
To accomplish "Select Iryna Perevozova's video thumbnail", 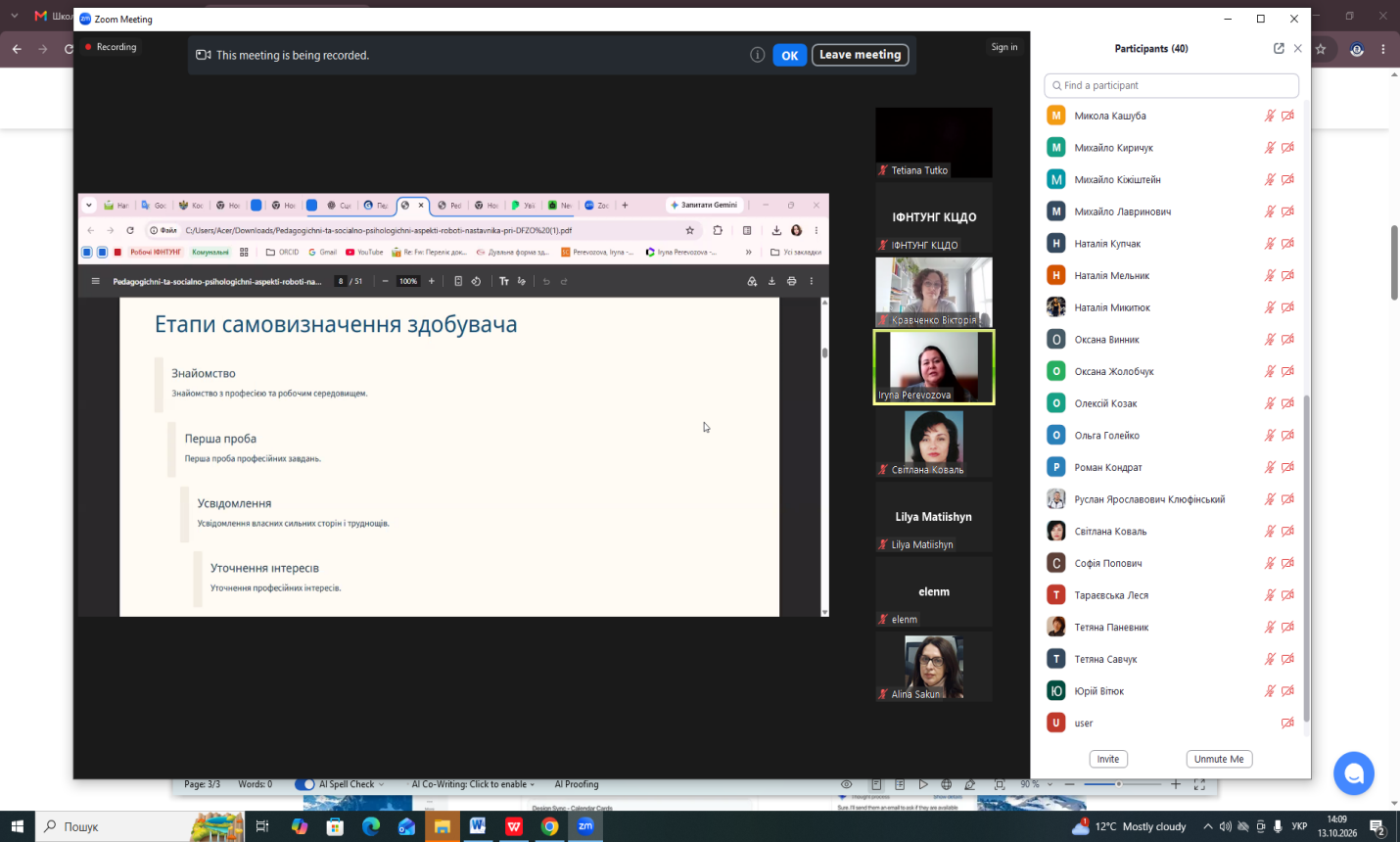I will pos(934,367).
